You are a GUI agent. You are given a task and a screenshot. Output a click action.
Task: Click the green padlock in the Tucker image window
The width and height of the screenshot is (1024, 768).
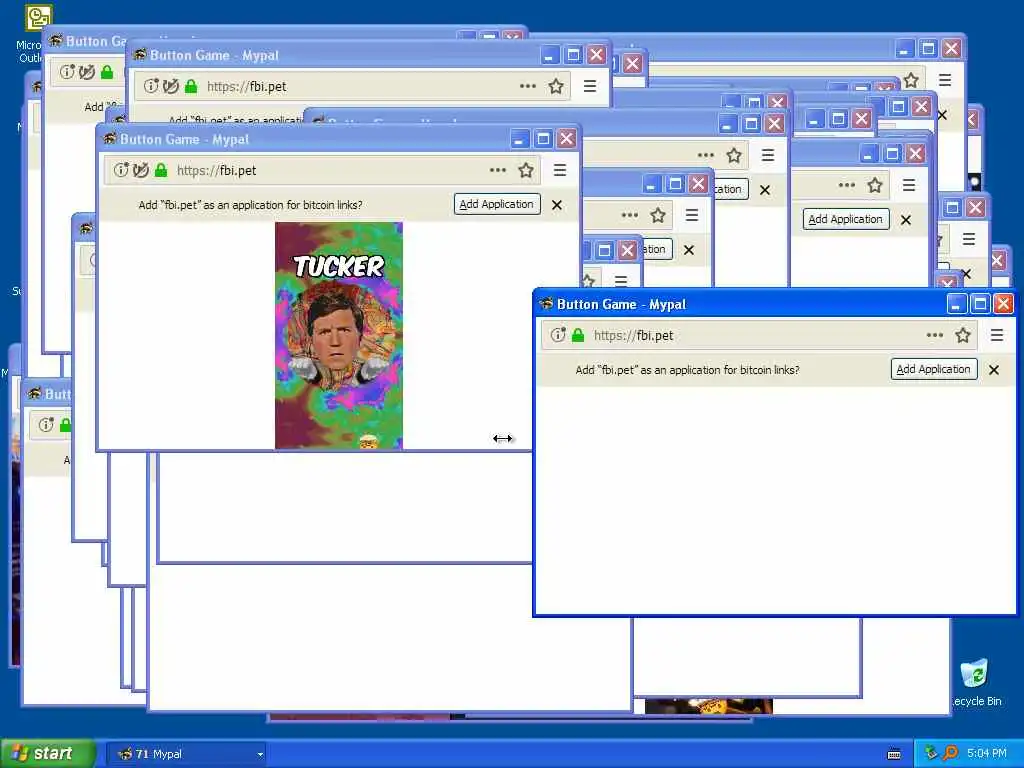click(161, 170)
